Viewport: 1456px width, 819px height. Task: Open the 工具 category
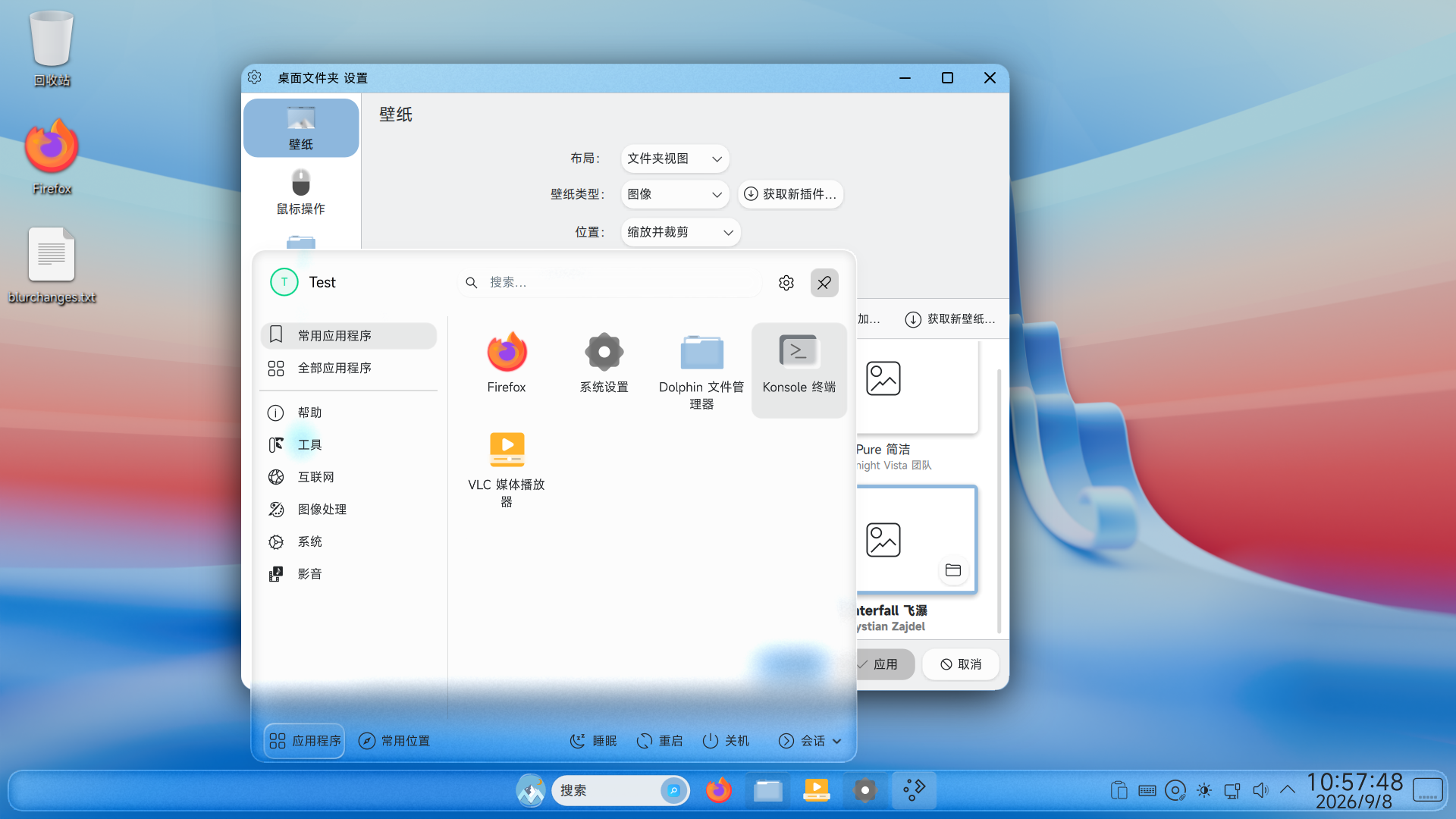coord(349,444)
